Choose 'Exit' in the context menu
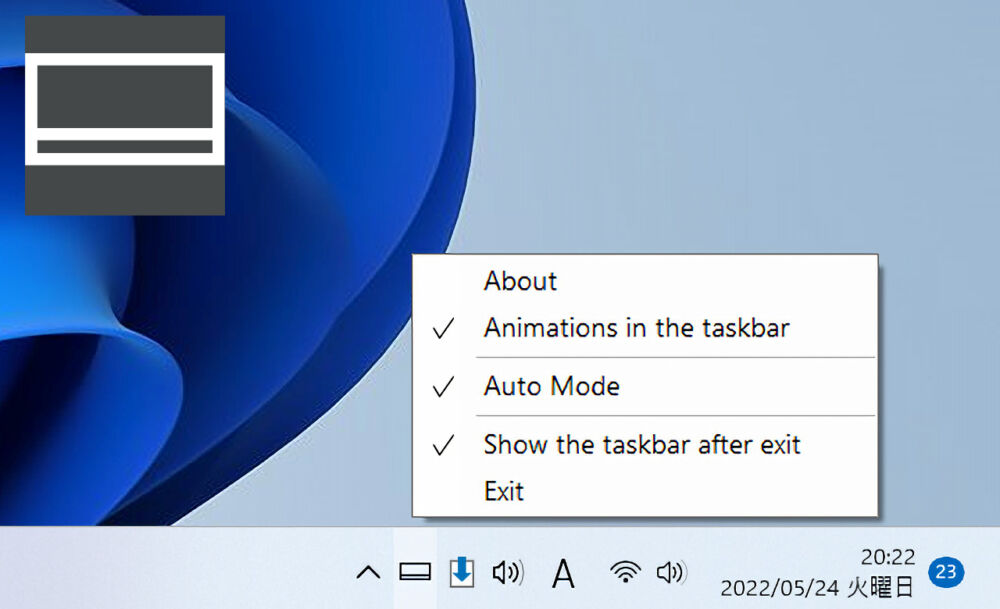Image resolution: width=1000 pixels, height=609 pixels. (x=504, y=491)
